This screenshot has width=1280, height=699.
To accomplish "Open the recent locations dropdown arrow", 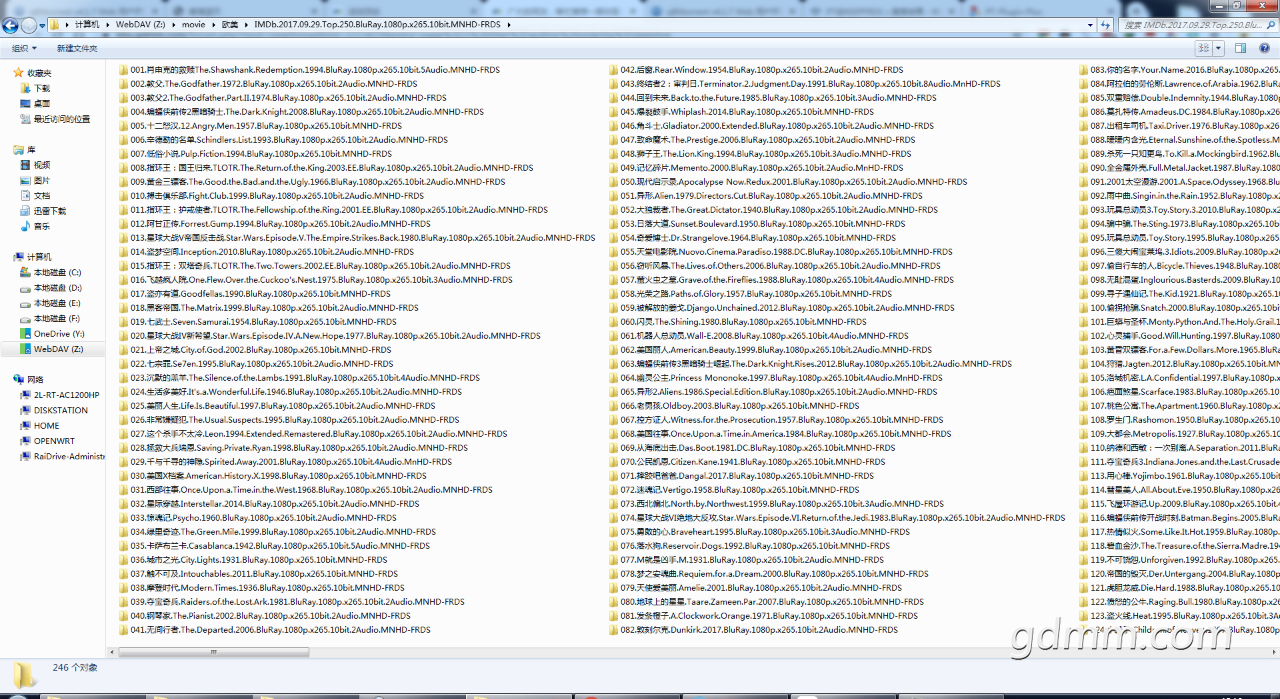I will (42, 25).
